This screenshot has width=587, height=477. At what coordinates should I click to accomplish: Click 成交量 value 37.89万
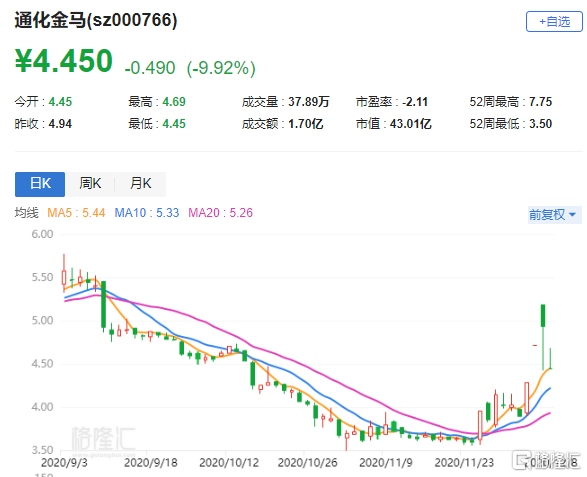click(308, 102)
